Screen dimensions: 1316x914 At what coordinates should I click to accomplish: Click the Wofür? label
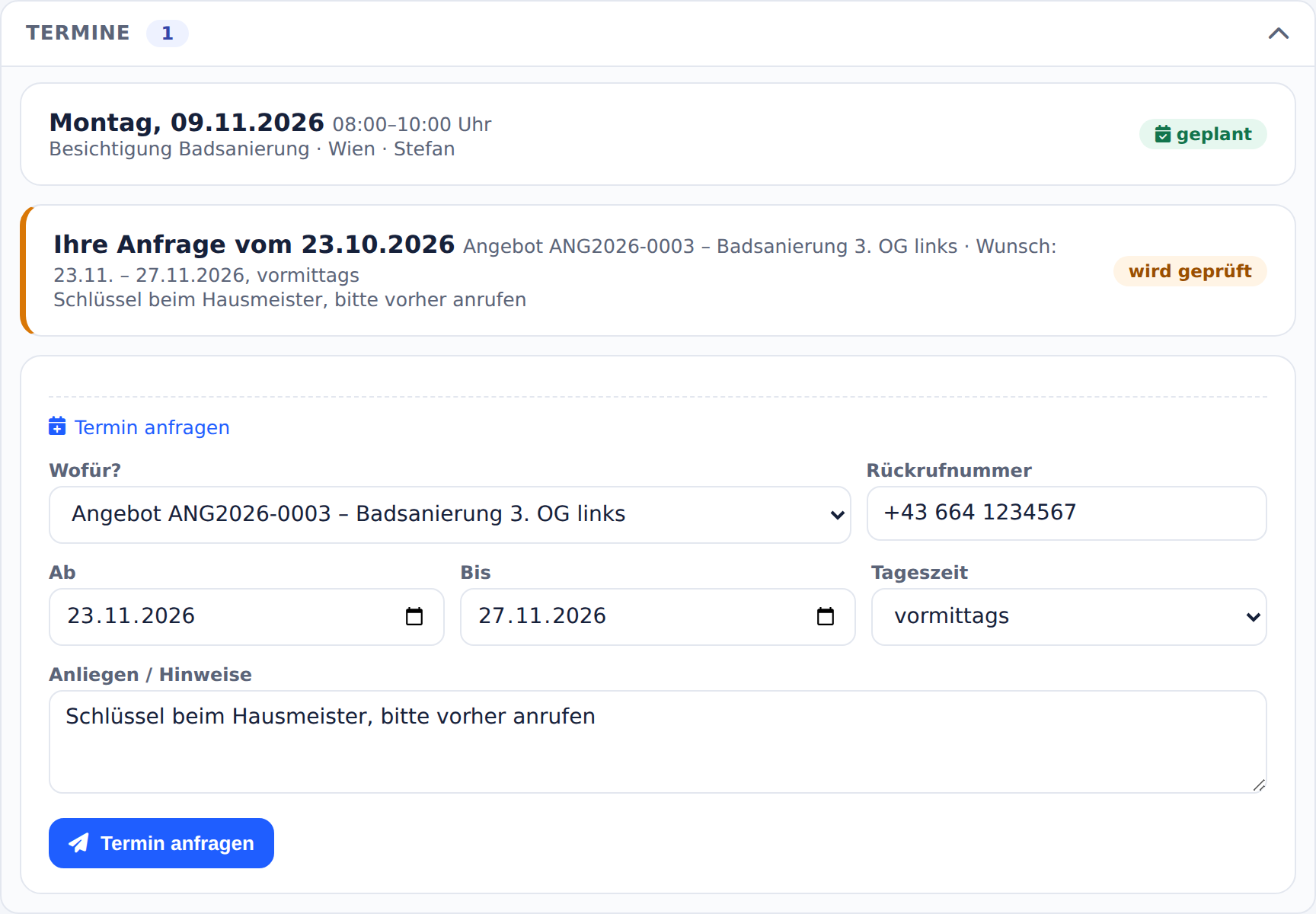click(x=85, y=471)
